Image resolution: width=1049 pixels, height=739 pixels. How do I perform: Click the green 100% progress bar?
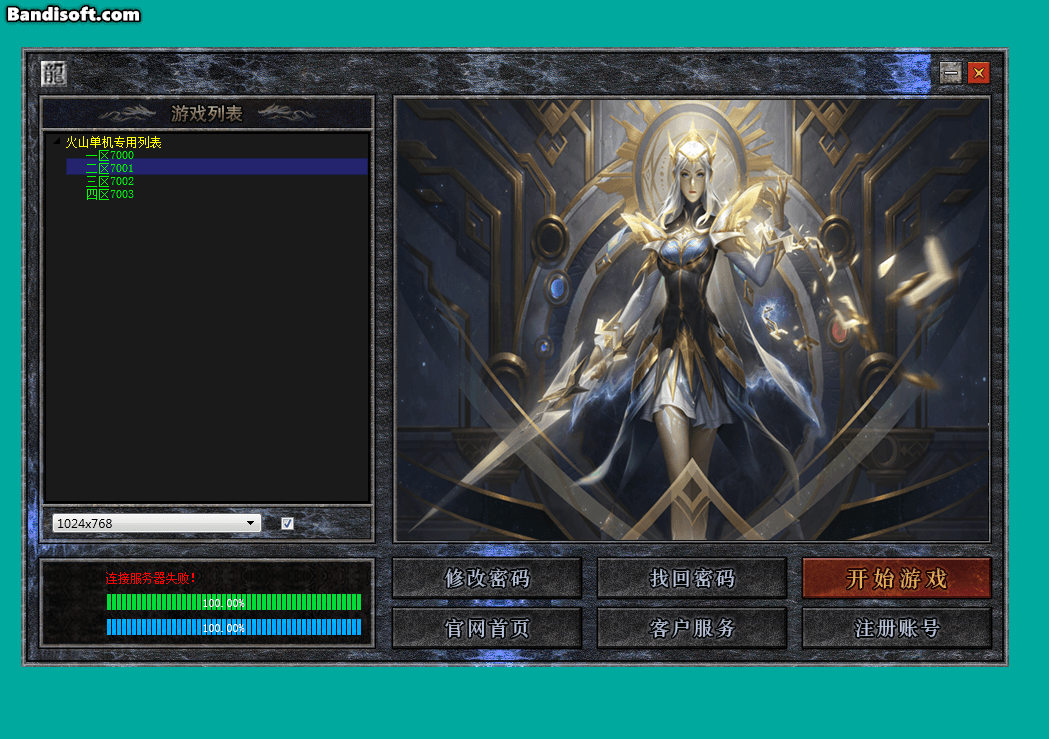tap(234, 602)
